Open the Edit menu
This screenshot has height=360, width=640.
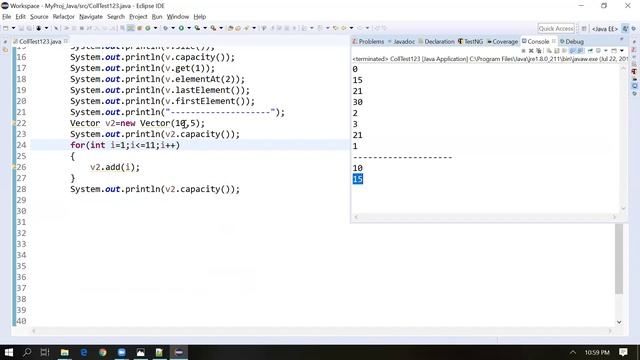point(20,17)
